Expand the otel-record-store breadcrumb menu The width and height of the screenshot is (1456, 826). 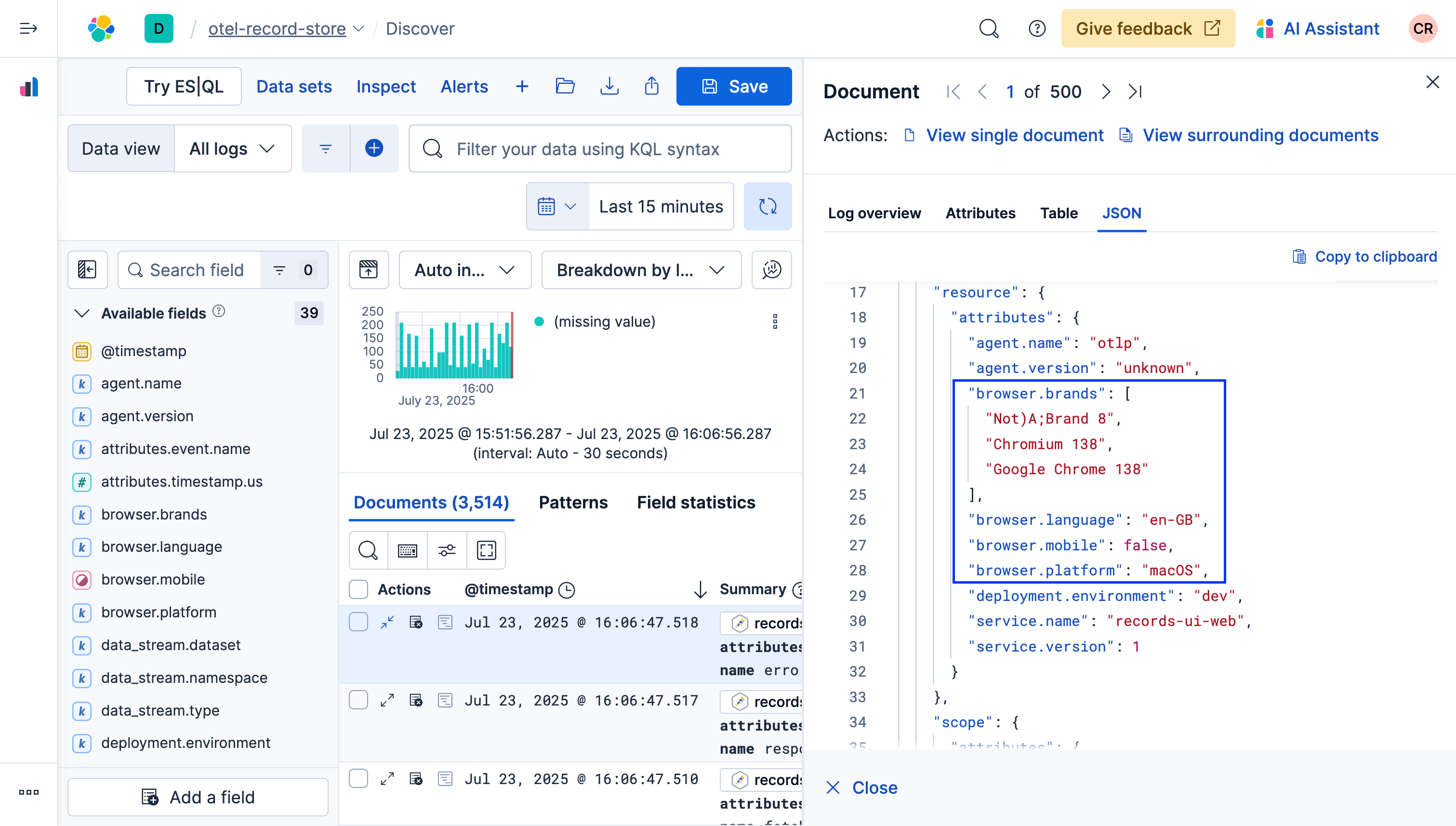click(x=358, y=28)
